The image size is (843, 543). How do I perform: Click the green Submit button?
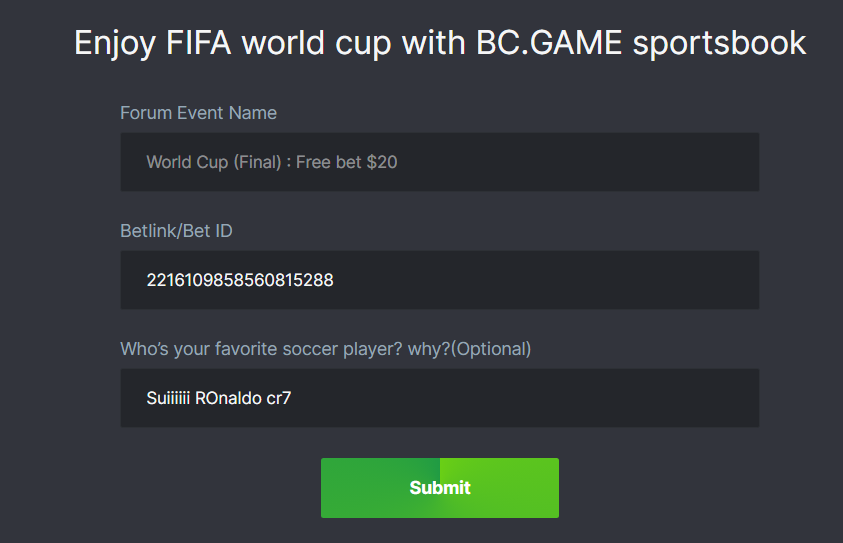tap(439, 488)
